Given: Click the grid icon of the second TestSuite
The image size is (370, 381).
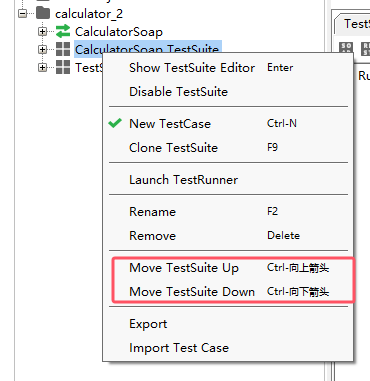Looking at the screenshot, I should pos(63,67).
